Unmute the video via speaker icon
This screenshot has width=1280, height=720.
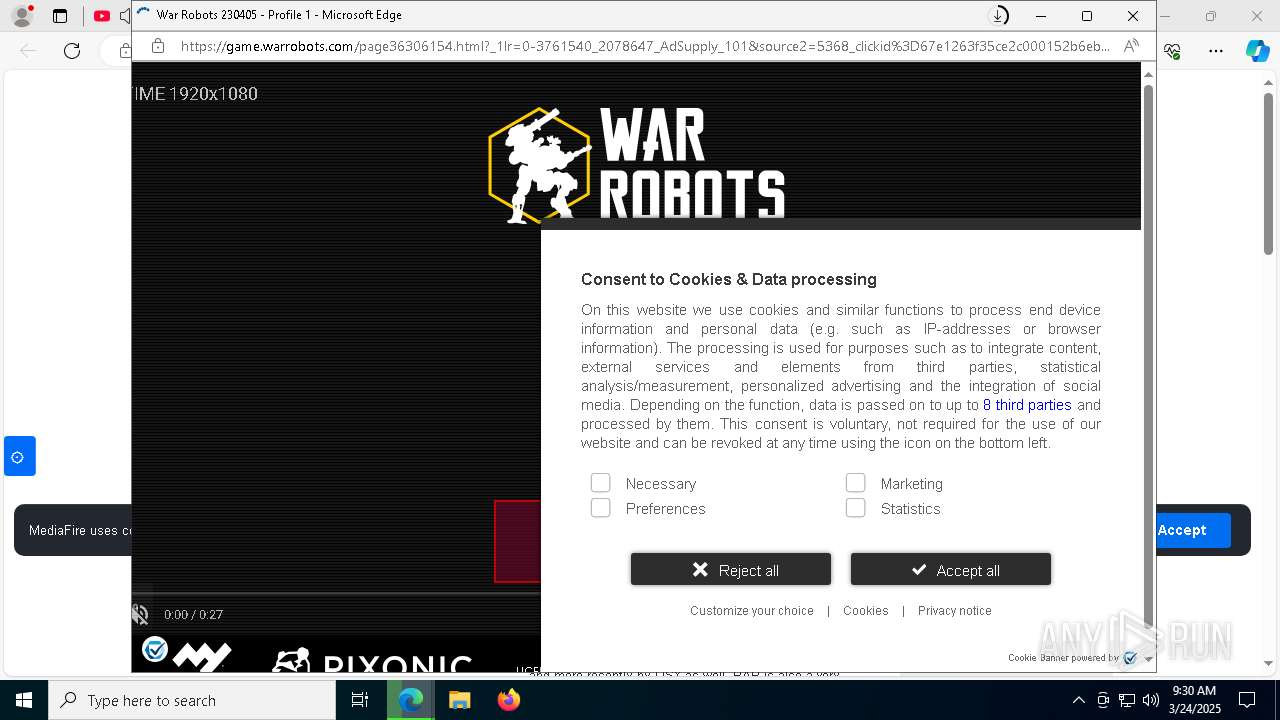(141, 615)
